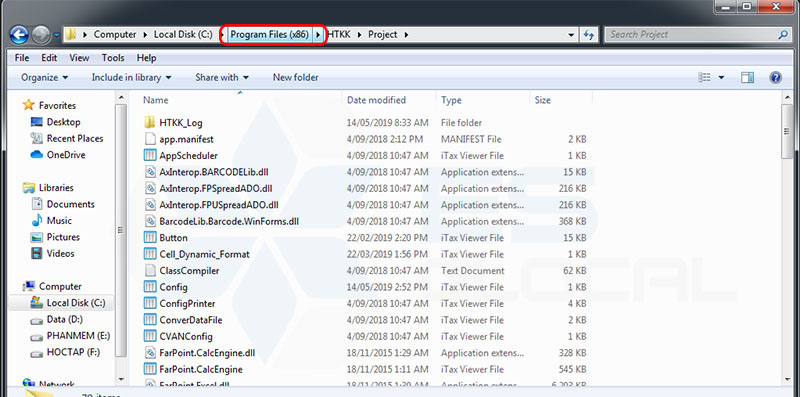Open the Videos library

pos(60,253)
